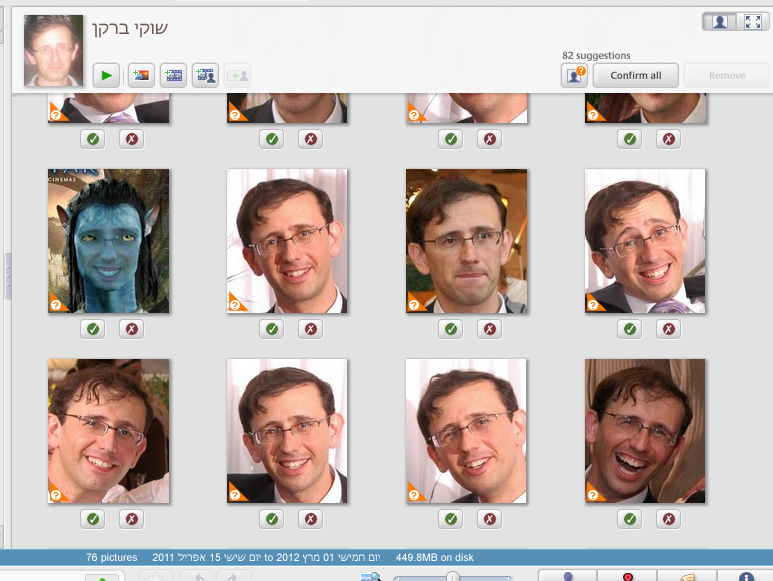Adjust the thumbnail zoom slider
Viewport: 773px width, 581px height.
pyautogui.click(x=452, y=576)
